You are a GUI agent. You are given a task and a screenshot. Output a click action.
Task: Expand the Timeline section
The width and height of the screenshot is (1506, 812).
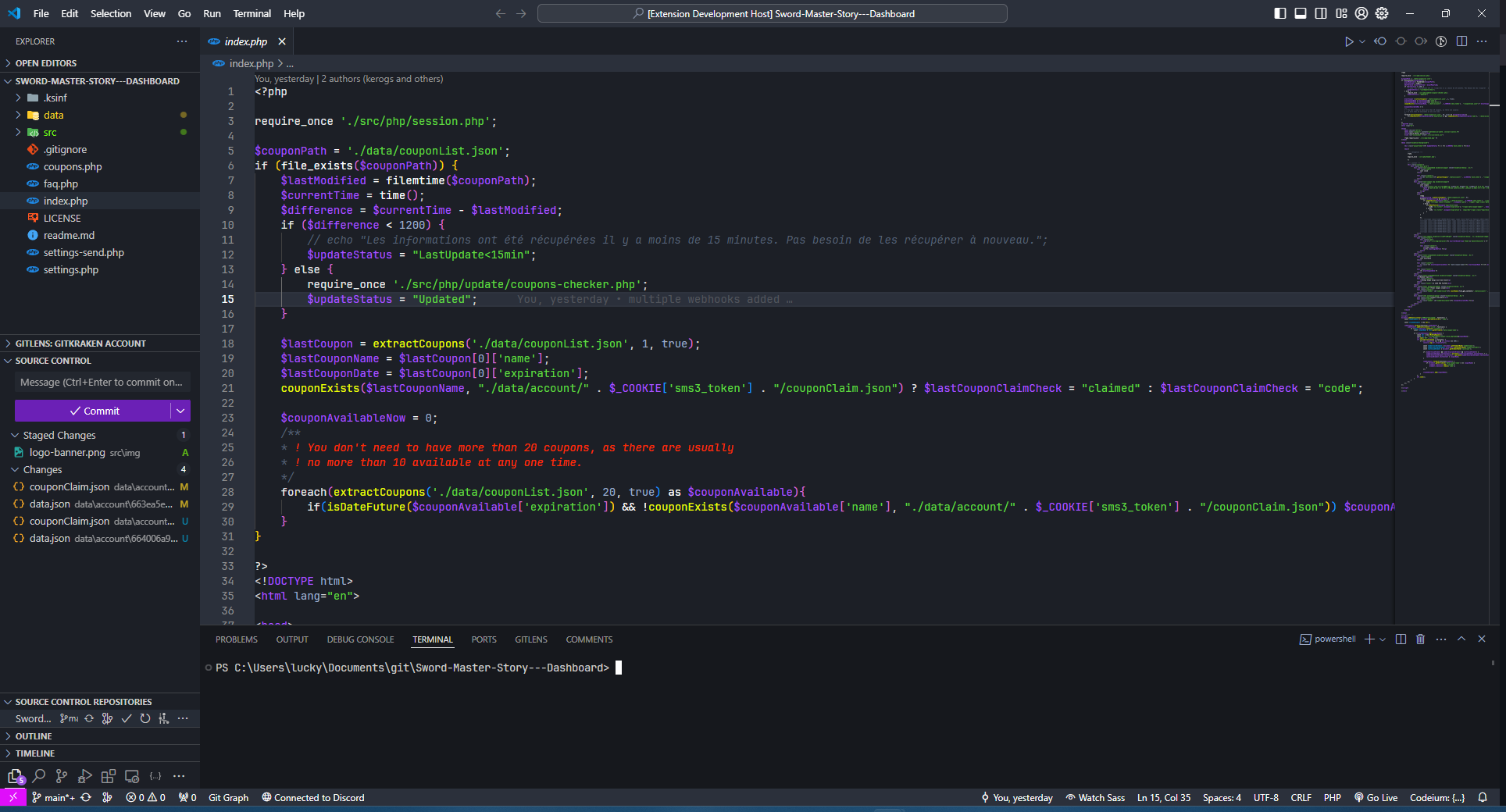(x=100, y=753)
